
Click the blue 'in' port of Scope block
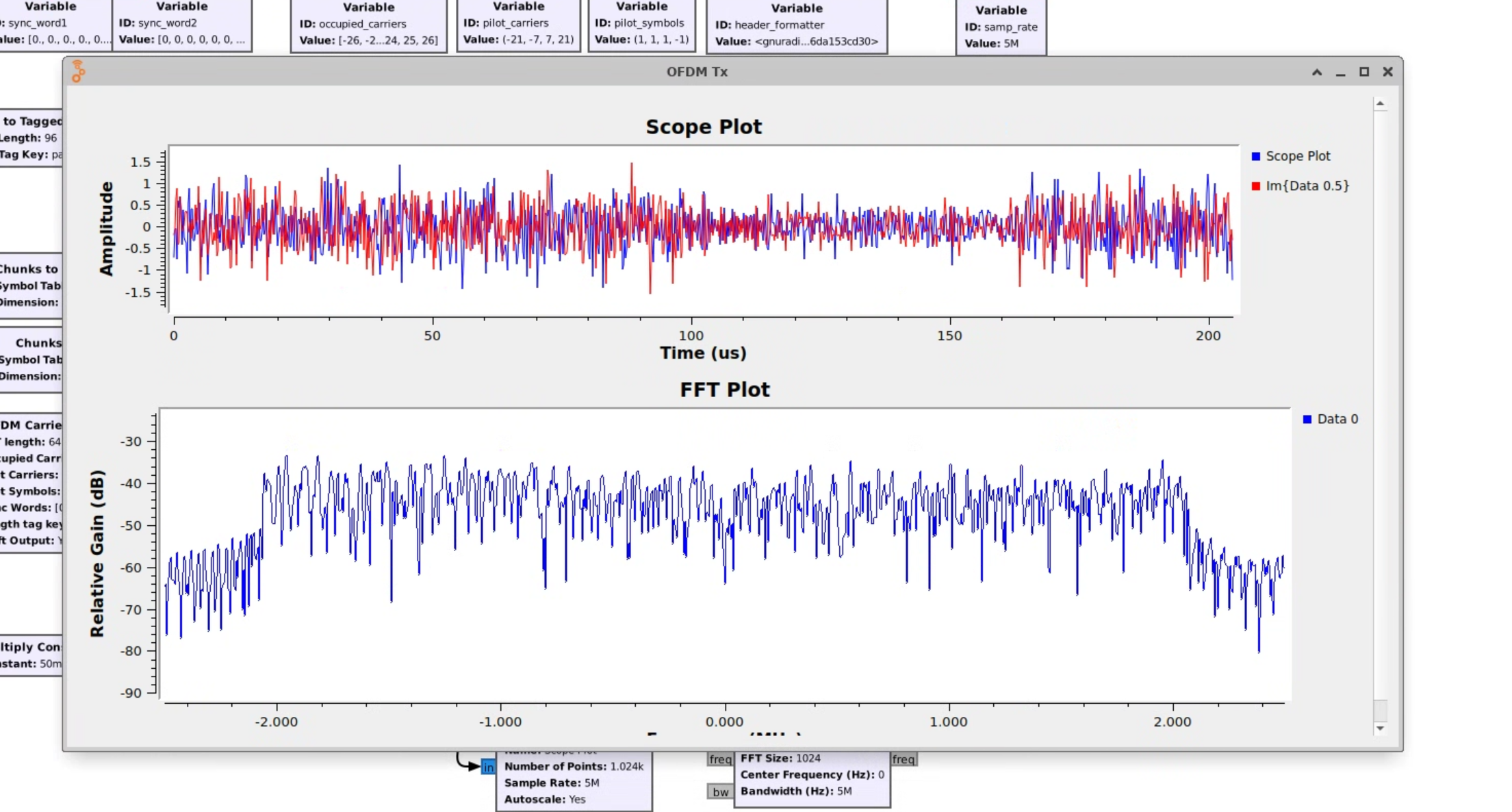coord(488,767)
